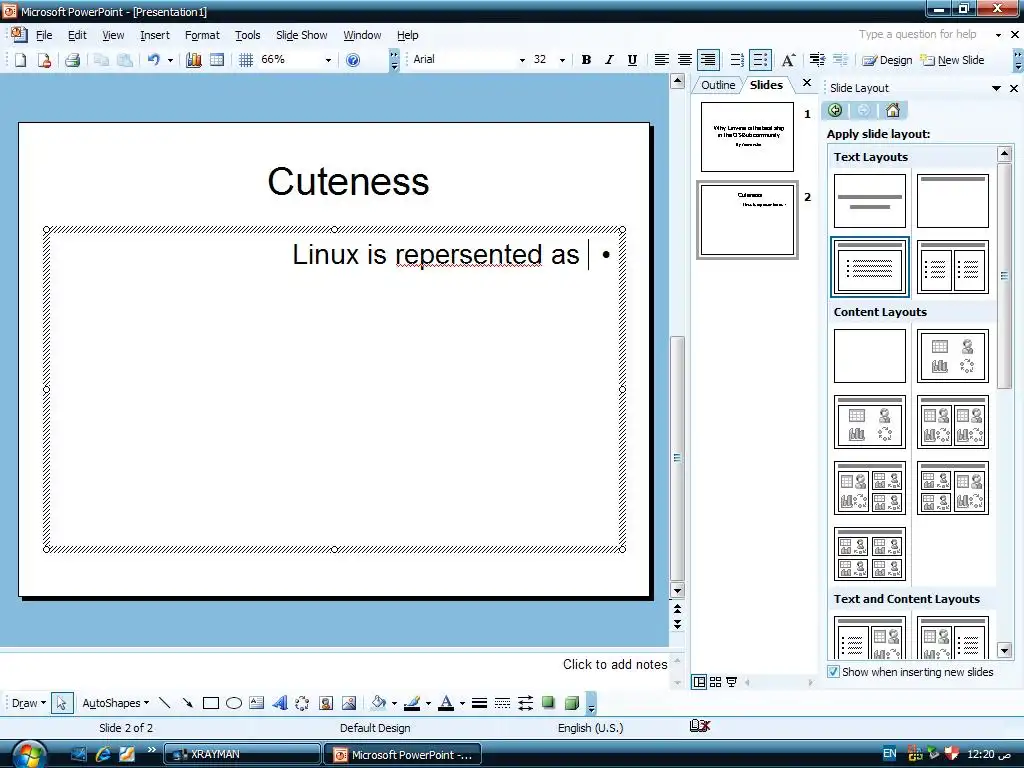Add a New Slide
1024x768 pixels.
pos(952,60)
